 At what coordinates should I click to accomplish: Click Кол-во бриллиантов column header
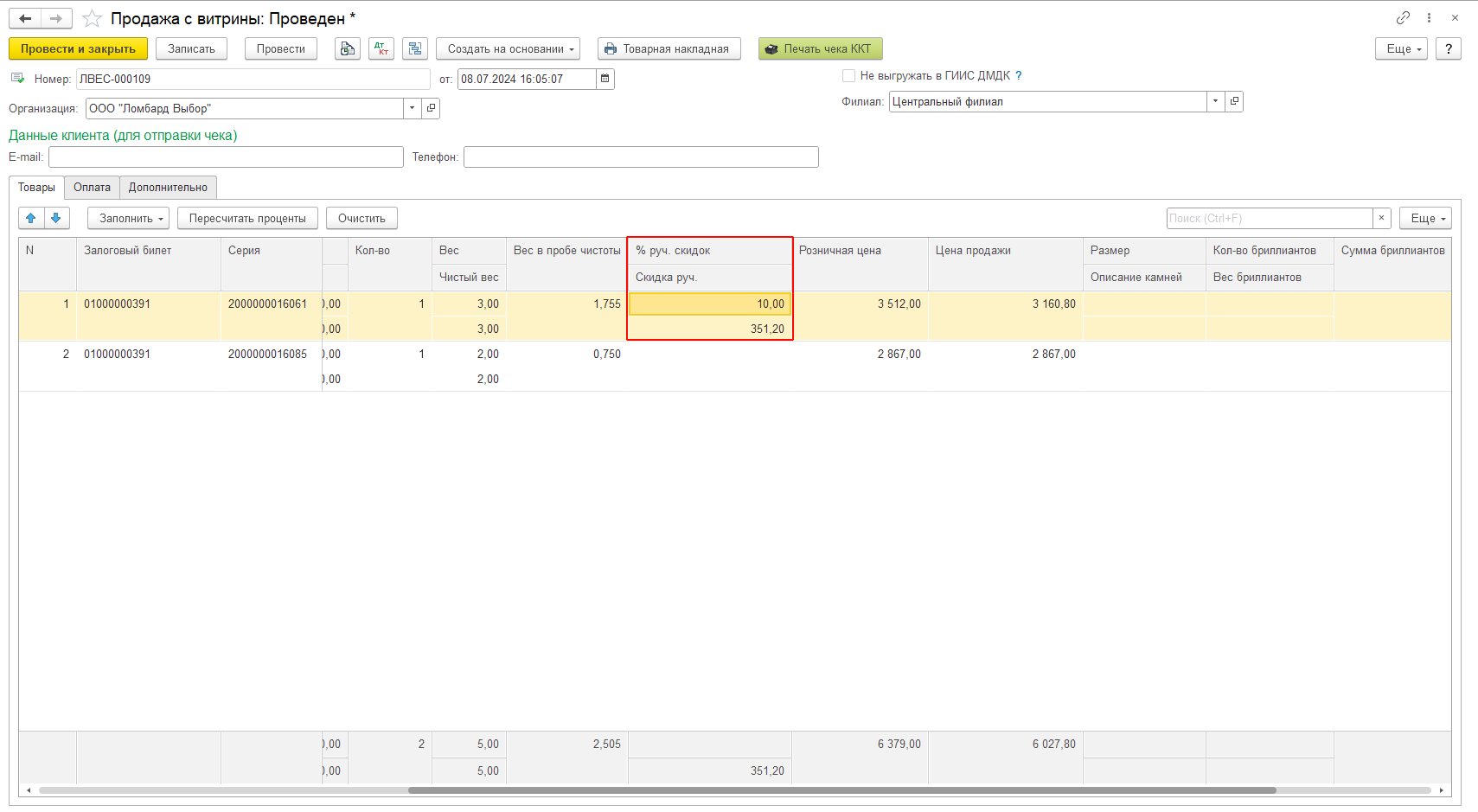click(x=1270, y=250)
